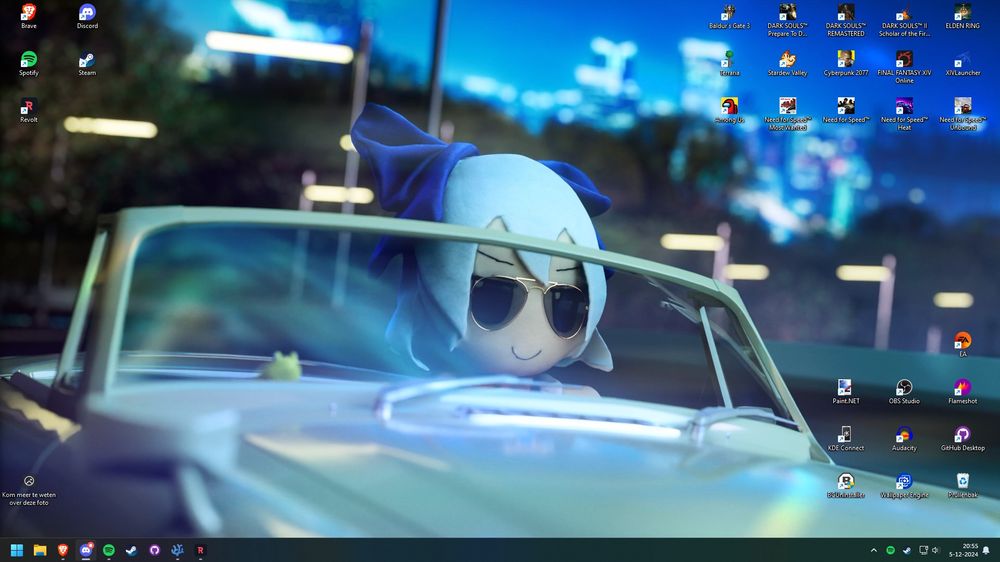Select DARK SOULS Prepare To Die shortcut

[x=788, y=20]
